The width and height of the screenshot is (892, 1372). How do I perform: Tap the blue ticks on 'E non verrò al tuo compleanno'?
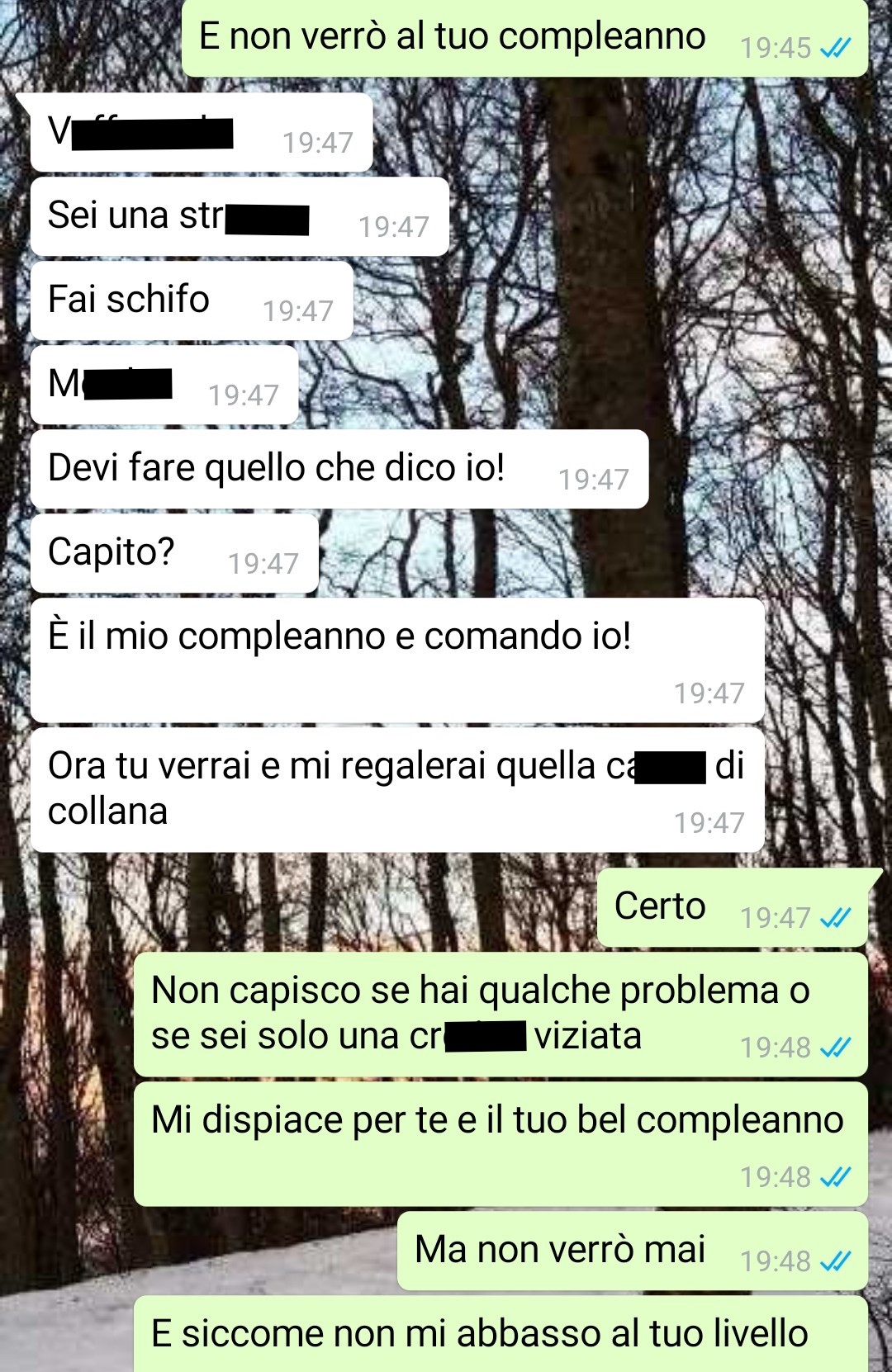point(835,49)
